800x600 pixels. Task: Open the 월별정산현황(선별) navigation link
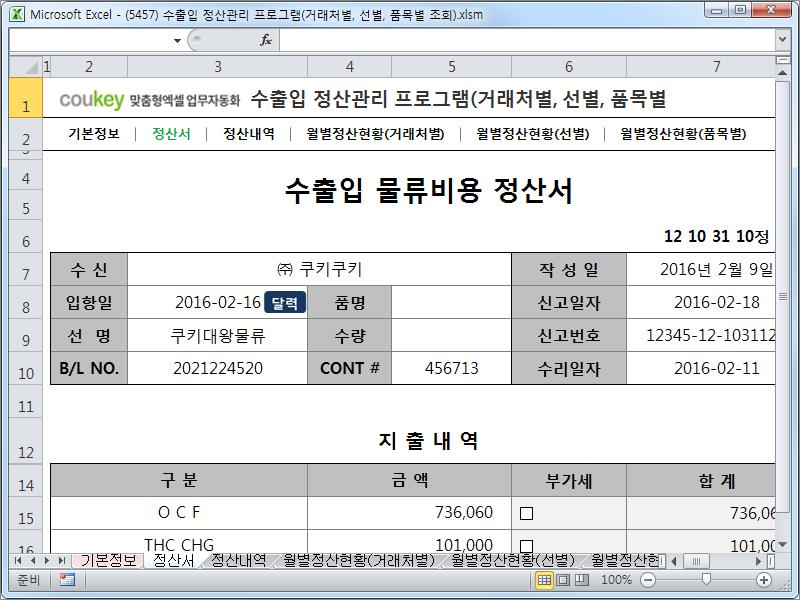[533, 134]
